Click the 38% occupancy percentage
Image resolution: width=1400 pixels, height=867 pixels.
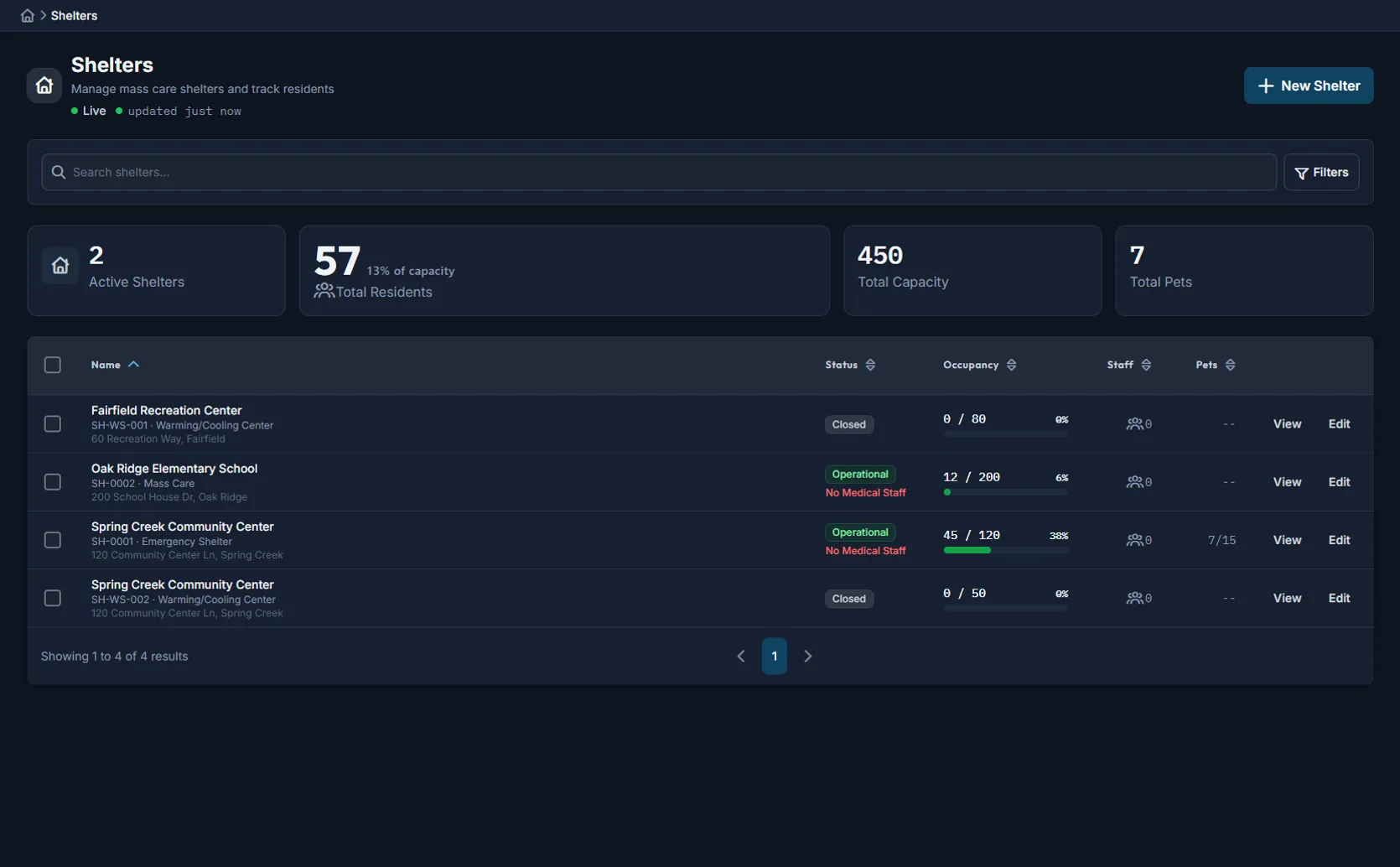tap(1059, 536)
